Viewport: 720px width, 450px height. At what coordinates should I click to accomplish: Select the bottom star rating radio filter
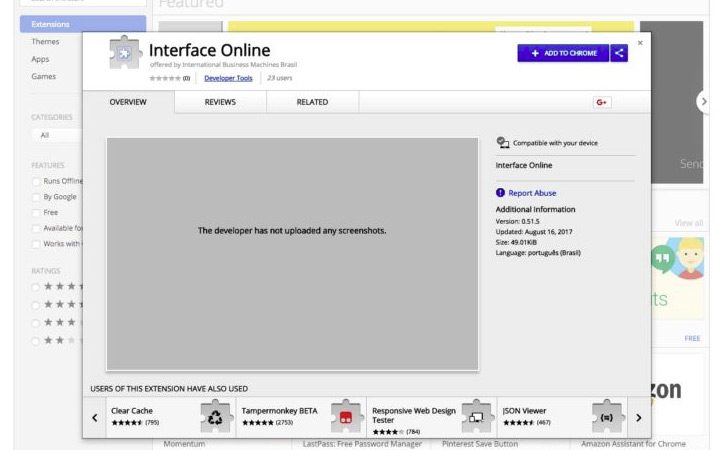pos(35,341)
